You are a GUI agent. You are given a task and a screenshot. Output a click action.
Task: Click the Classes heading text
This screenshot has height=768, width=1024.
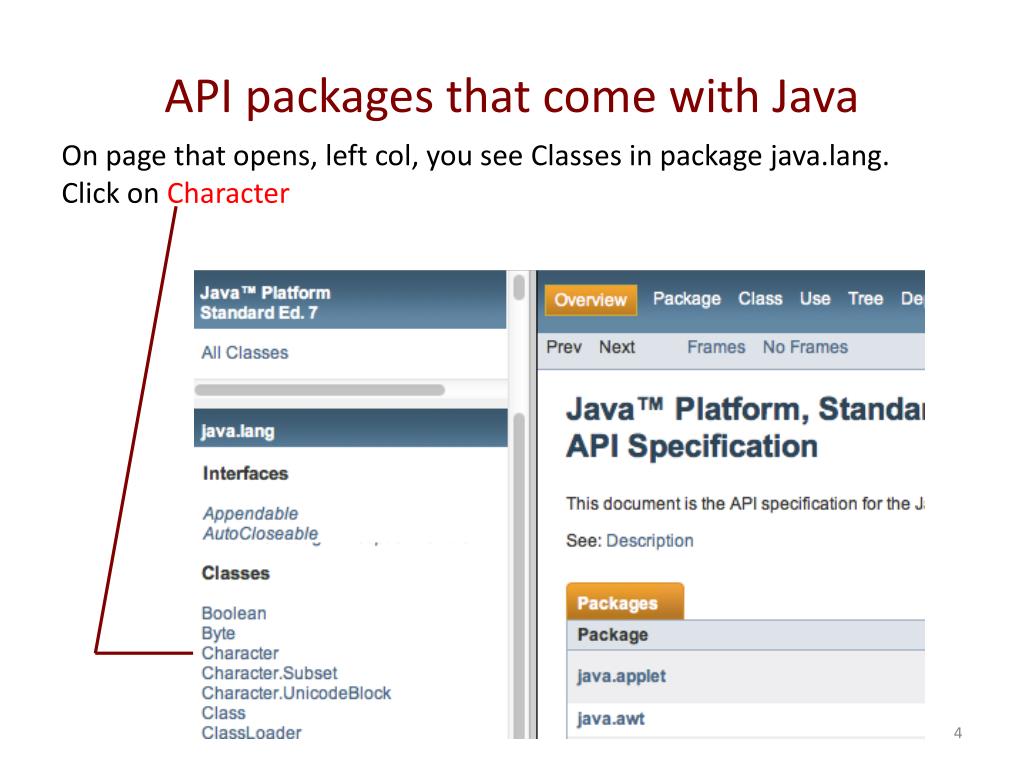click(x=236, y=573)
